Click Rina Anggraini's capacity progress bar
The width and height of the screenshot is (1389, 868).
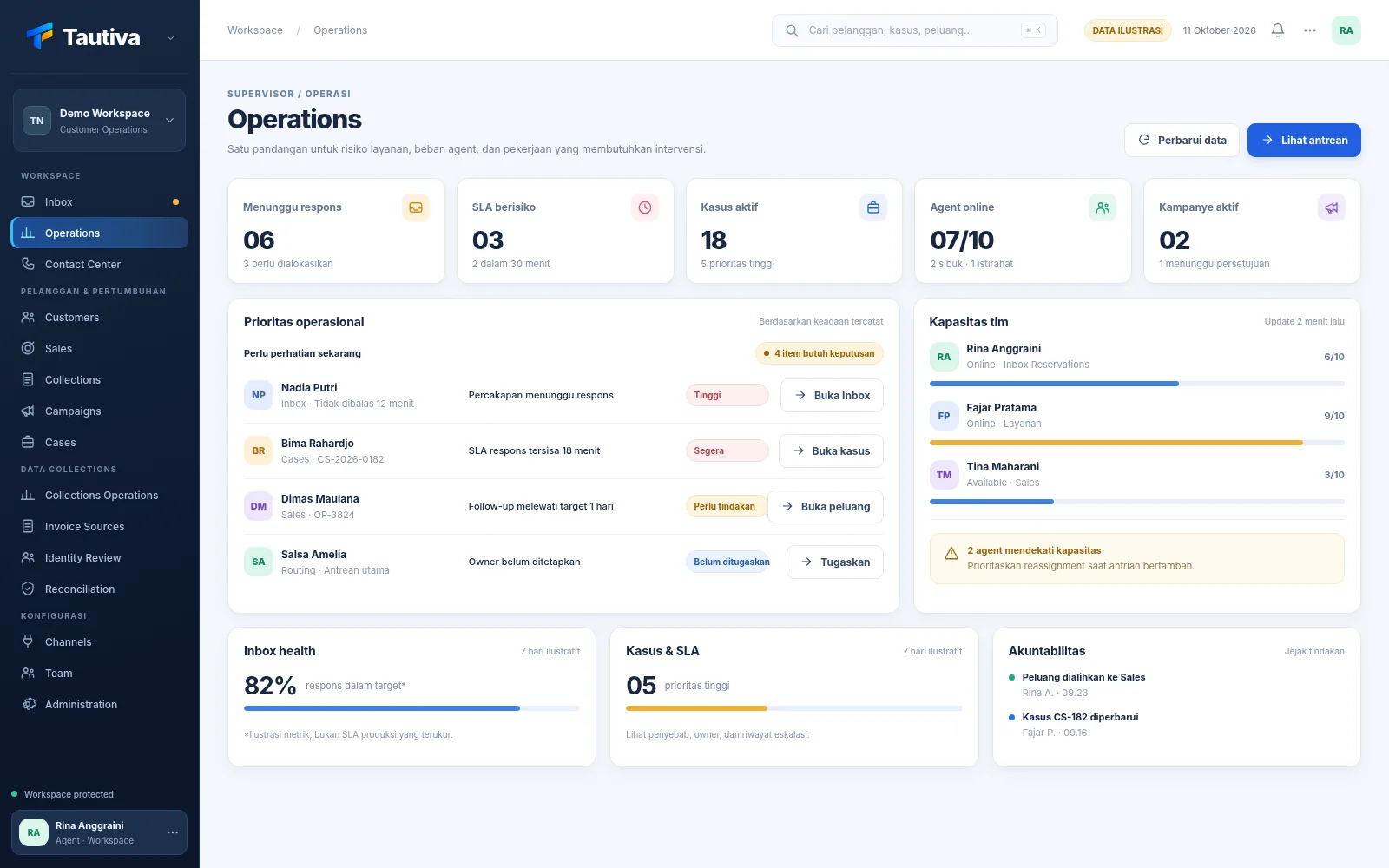coord(1137,384)
